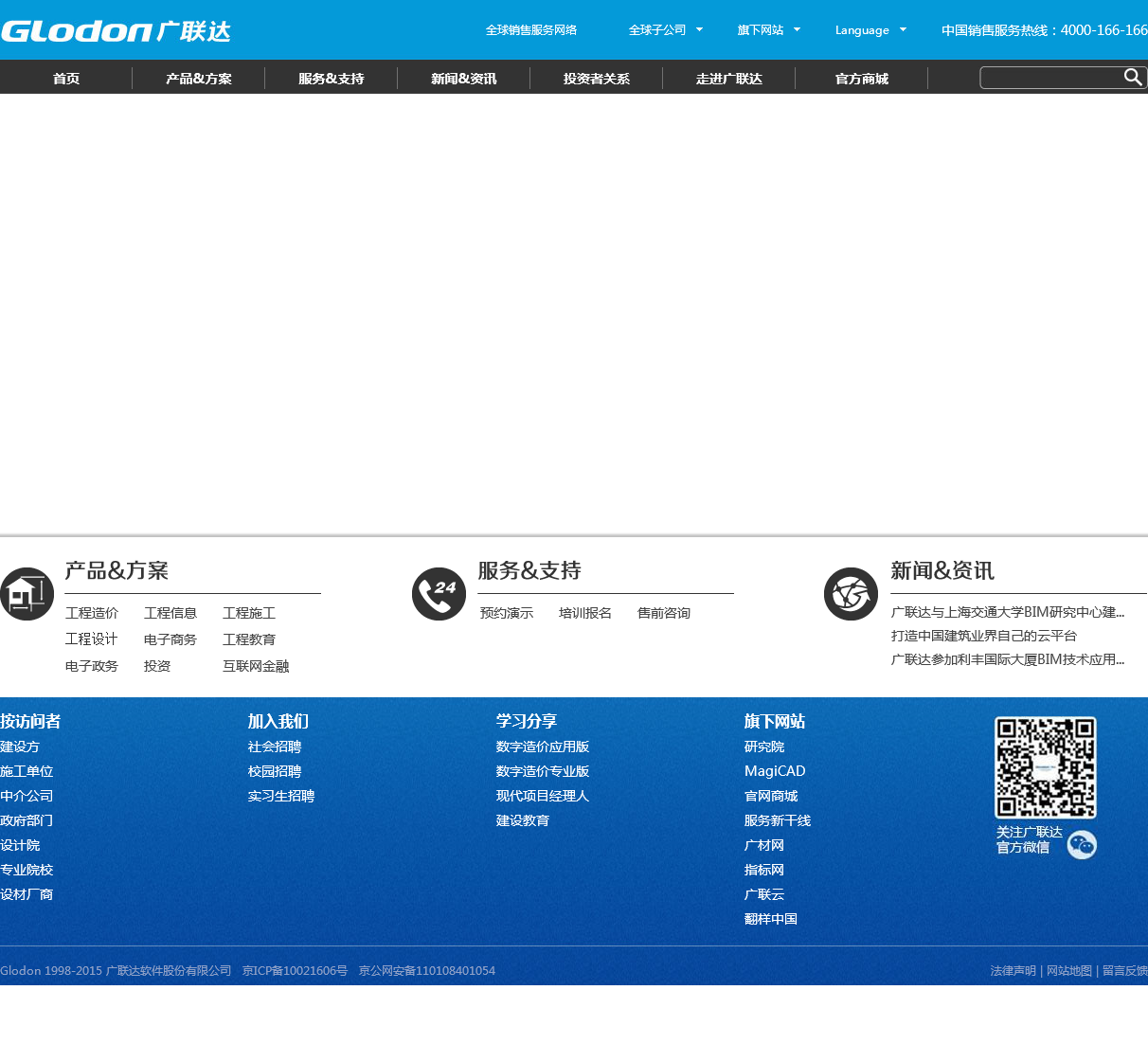1148x1044 pixels.
Task: Open 走进广联达 navigation menu
Action: pyautogui.click(x=729, y=79)
